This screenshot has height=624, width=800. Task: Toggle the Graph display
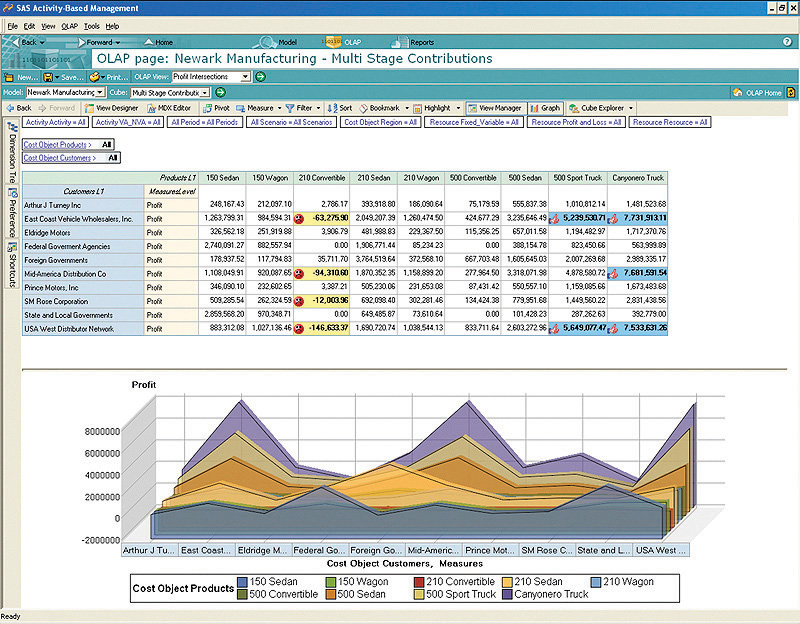[x=545, y=108]
